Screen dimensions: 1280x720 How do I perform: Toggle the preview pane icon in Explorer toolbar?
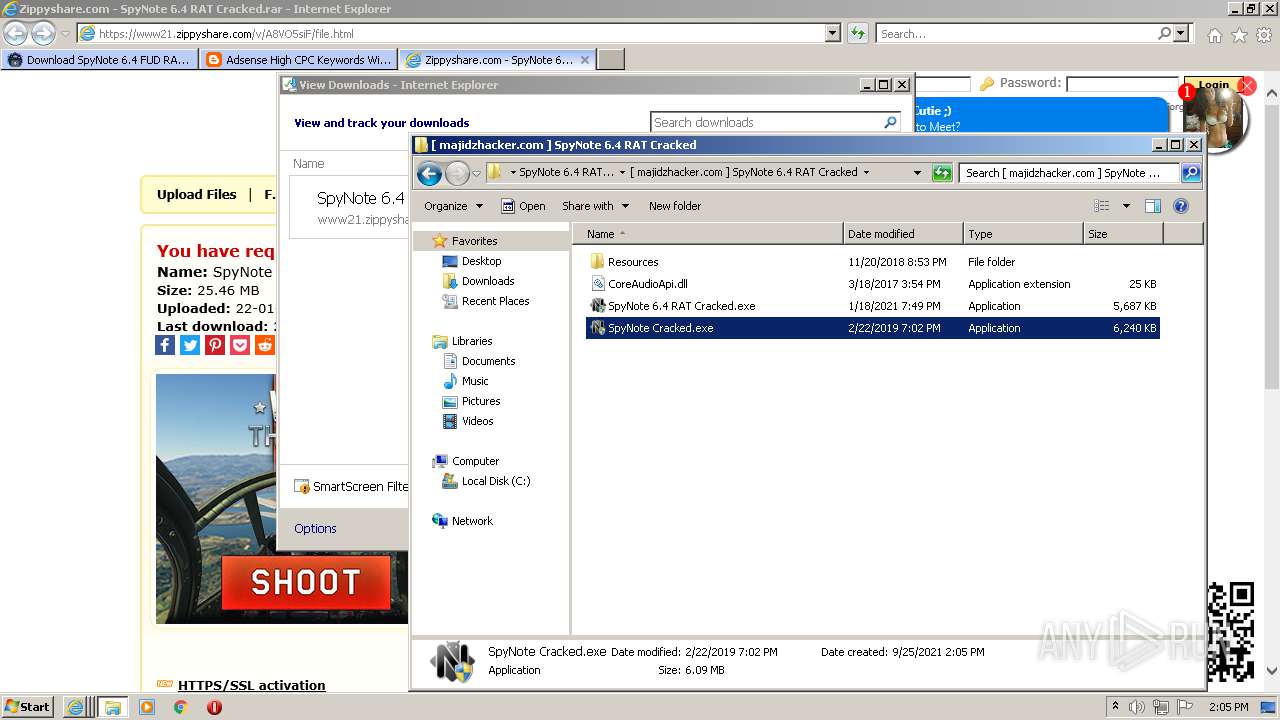coord(1152,206)
